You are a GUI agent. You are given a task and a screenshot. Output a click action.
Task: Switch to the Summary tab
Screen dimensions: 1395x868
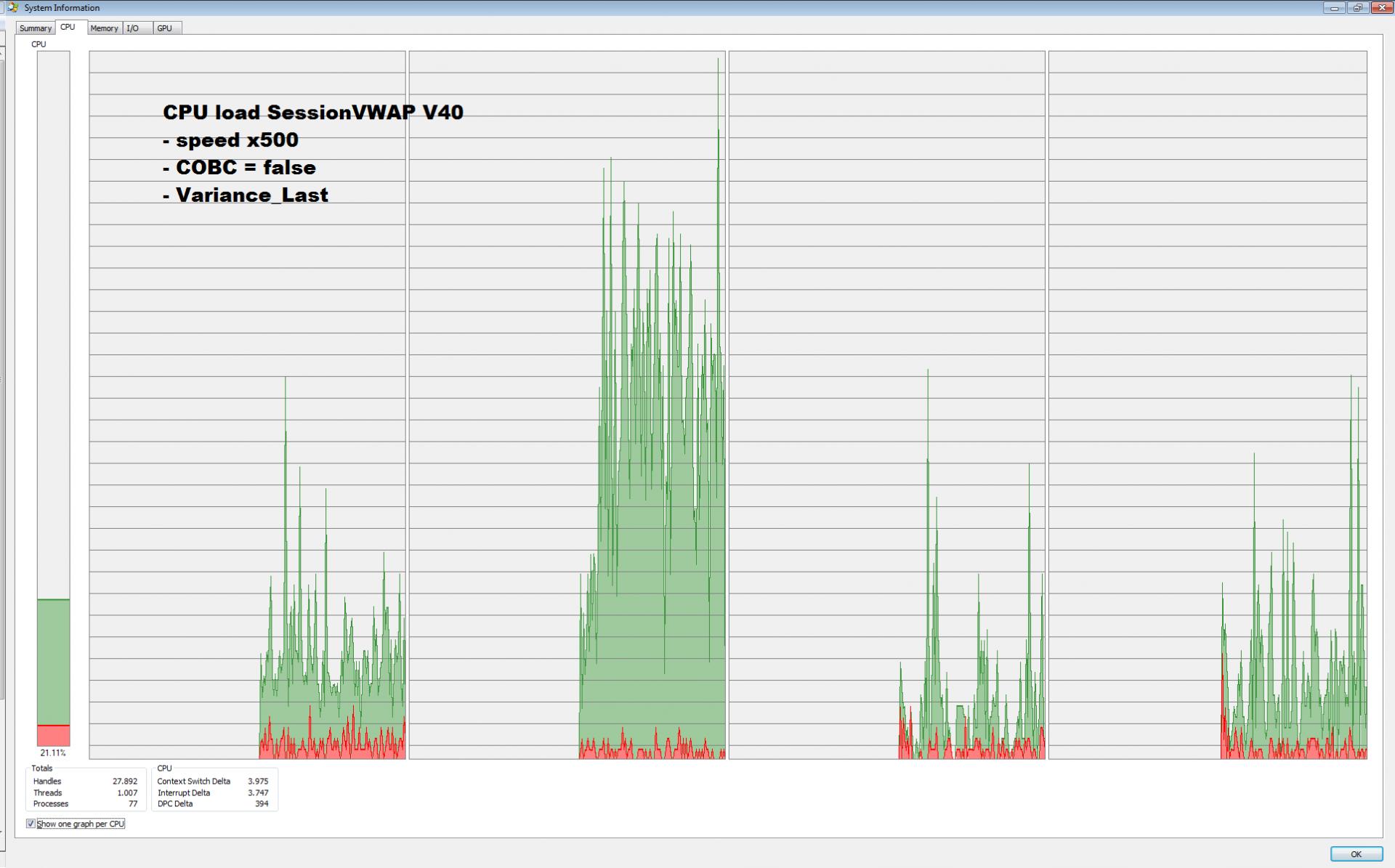click(x=35, y=28)
